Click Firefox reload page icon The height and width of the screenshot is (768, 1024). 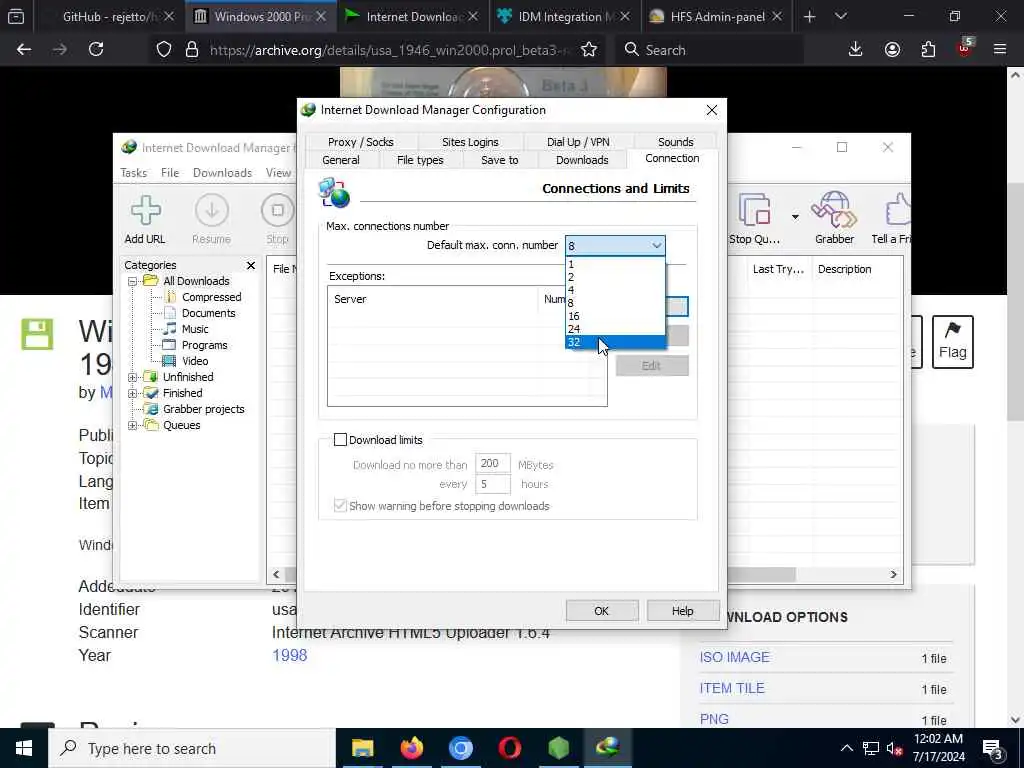[96, 50]
